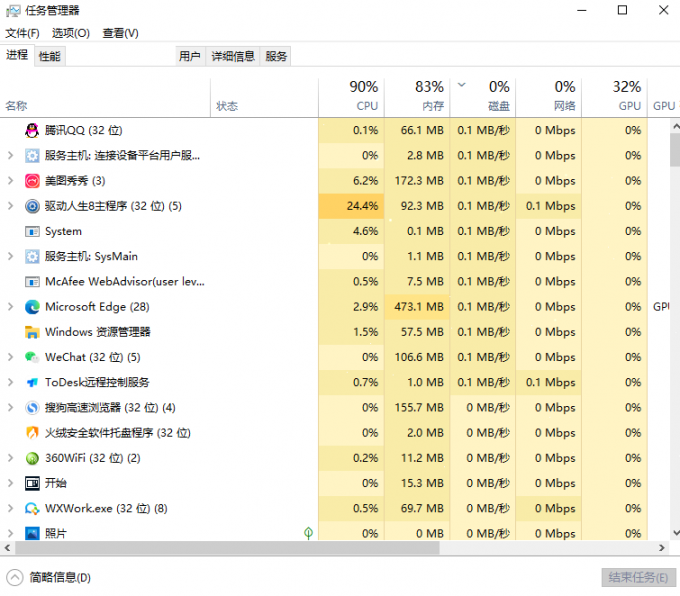Screen dimensions: 680x596
Task: Click the horizontal scrollbar at bottom
Action: tap(330, 548)
